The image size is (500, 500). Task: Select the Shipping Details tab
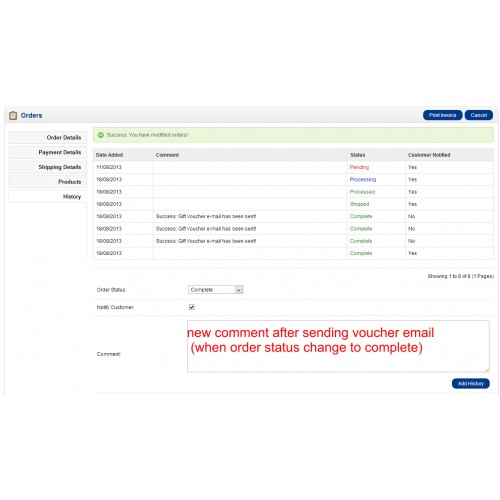click(x=47, y=167)
